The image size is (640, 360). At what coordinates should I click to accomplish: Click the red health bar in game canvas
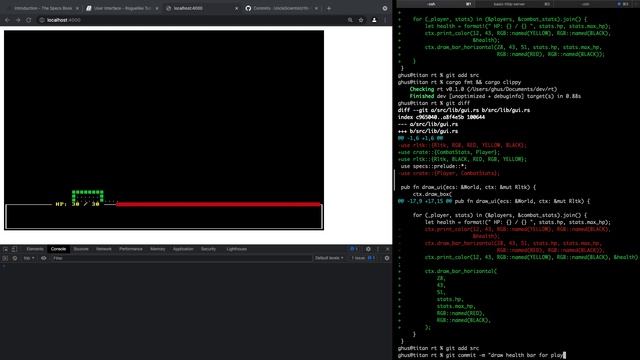click(218, 204)
